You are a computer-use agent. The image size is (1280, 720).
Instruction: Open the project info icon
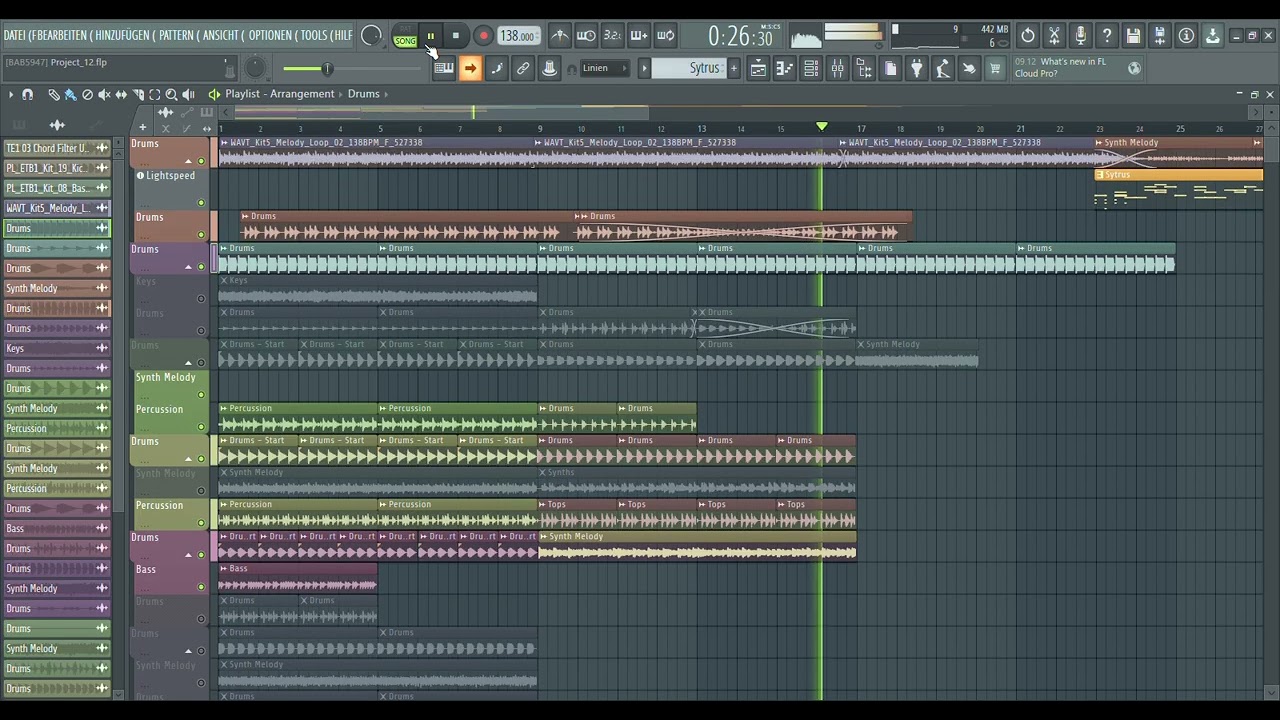1186,36
